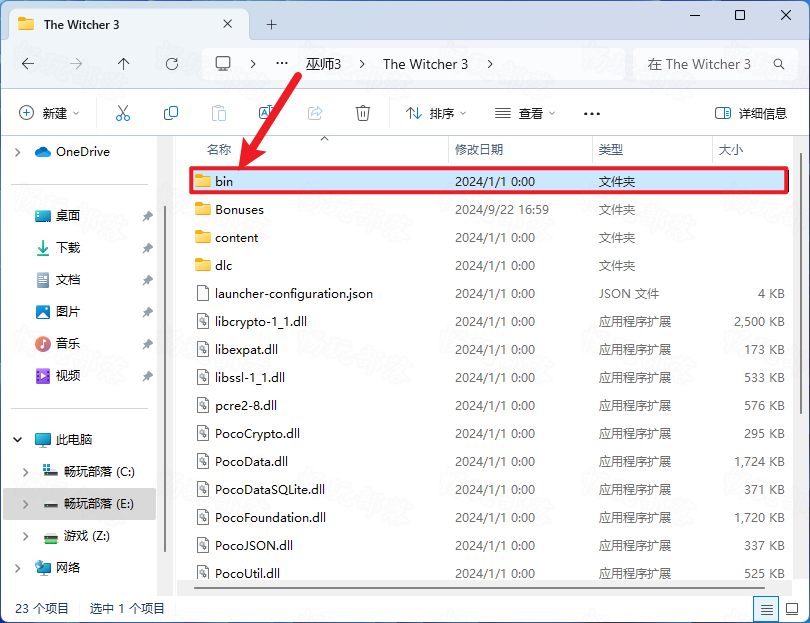This screenshot has height=623, width=810.
Task: Open 图片 from quick access
Action: pyautogui.click(x=58, y=312)
